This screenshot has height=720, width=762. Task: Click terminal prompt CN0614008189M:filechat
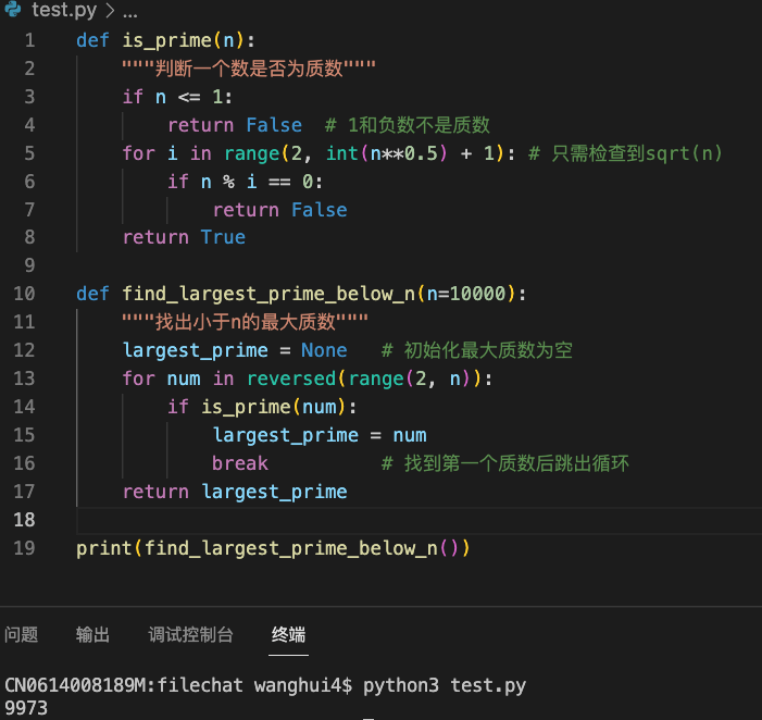click(124, 686)
